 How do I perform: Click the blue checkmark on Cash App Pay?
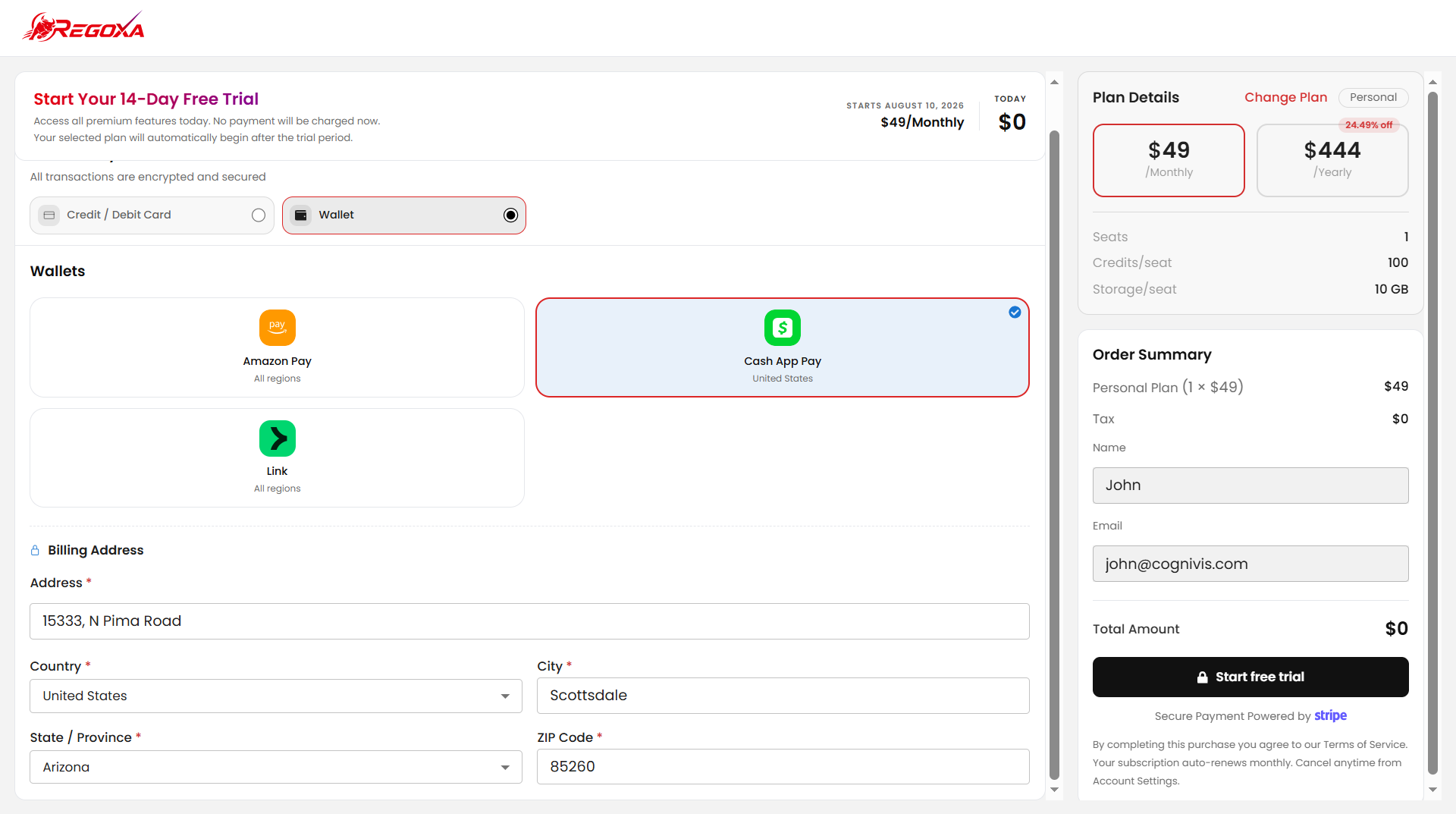pyautogui.click(x=1015, y=312)
